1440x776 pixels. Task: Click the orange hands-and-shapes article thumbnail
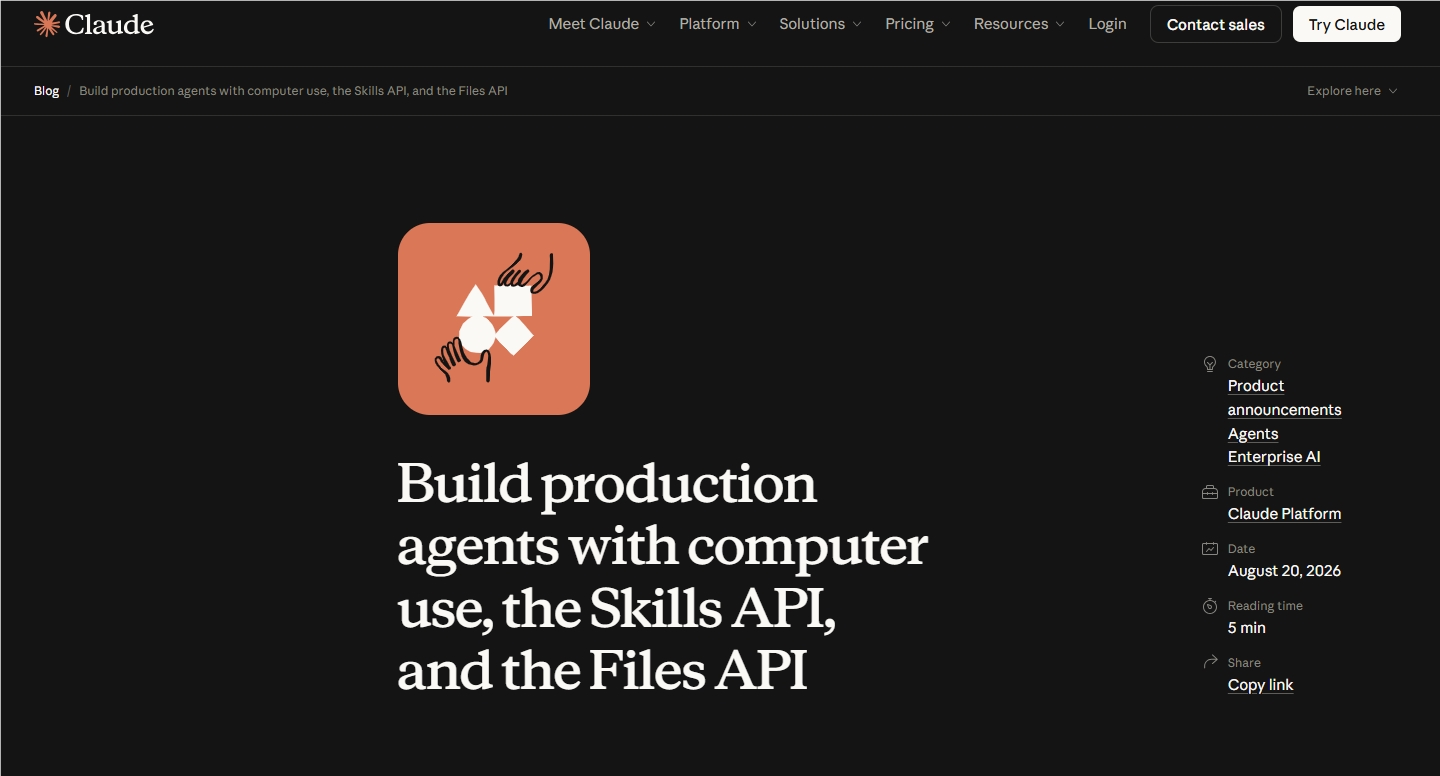[494, 319]
